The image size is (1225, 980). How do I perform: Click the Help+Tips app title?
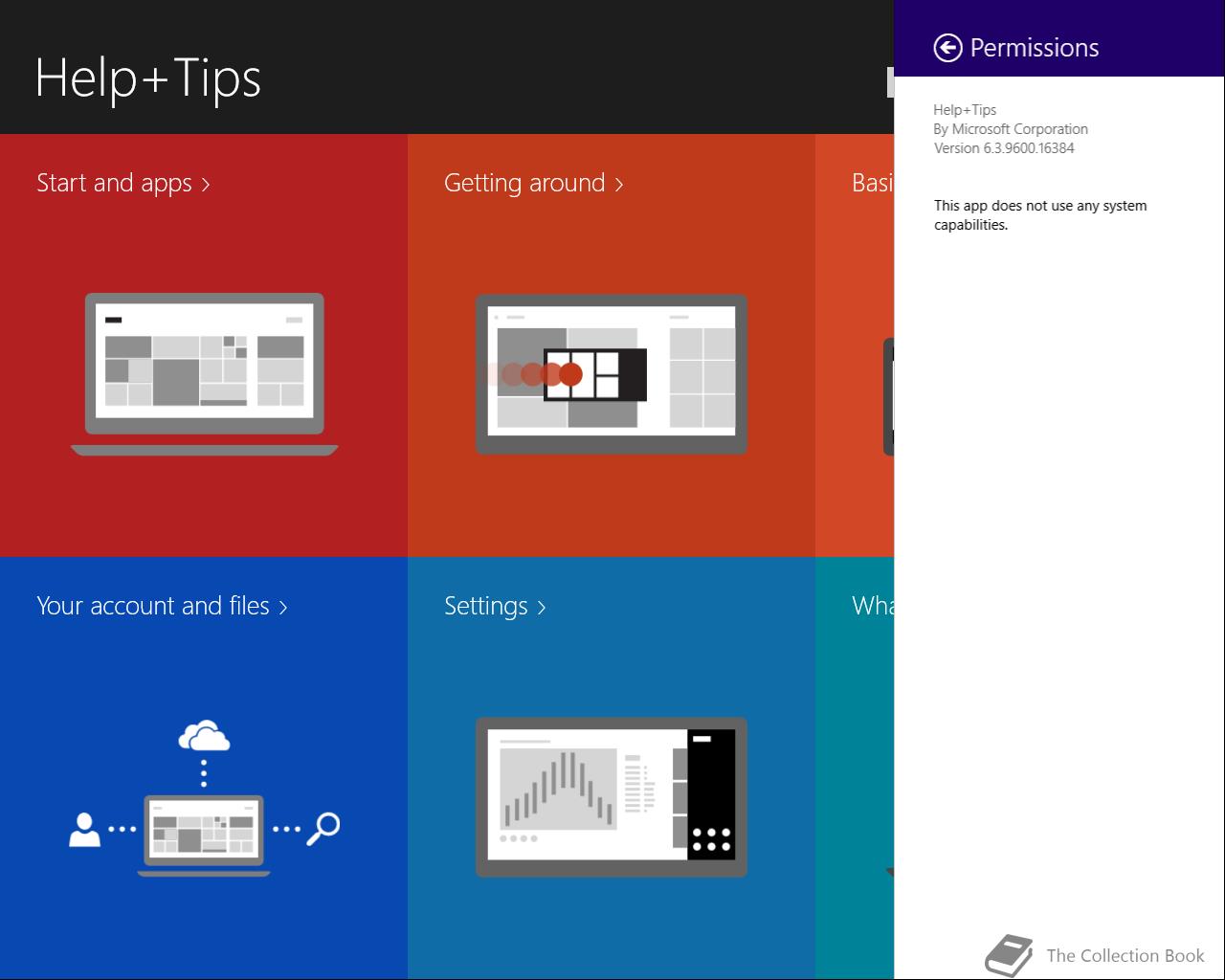coord(148,78)
